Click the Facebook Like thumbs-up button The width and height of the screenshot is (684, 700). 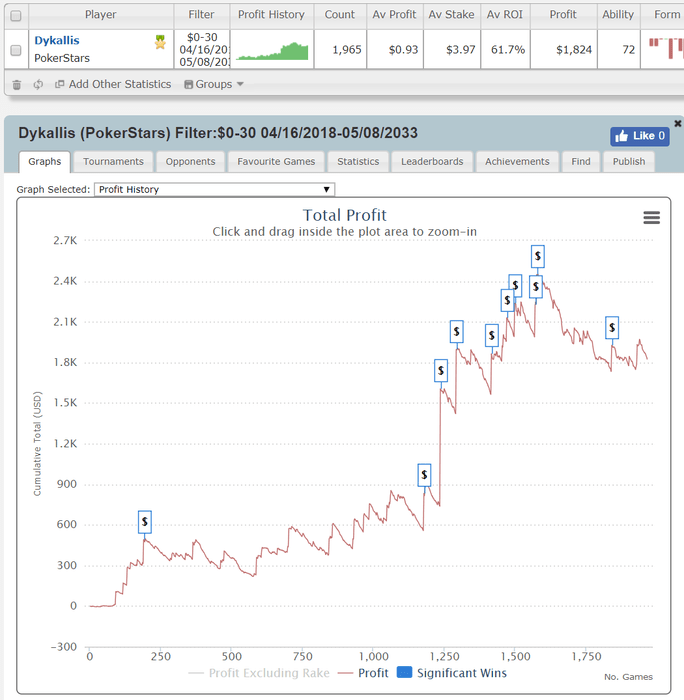tap(640, 136)
